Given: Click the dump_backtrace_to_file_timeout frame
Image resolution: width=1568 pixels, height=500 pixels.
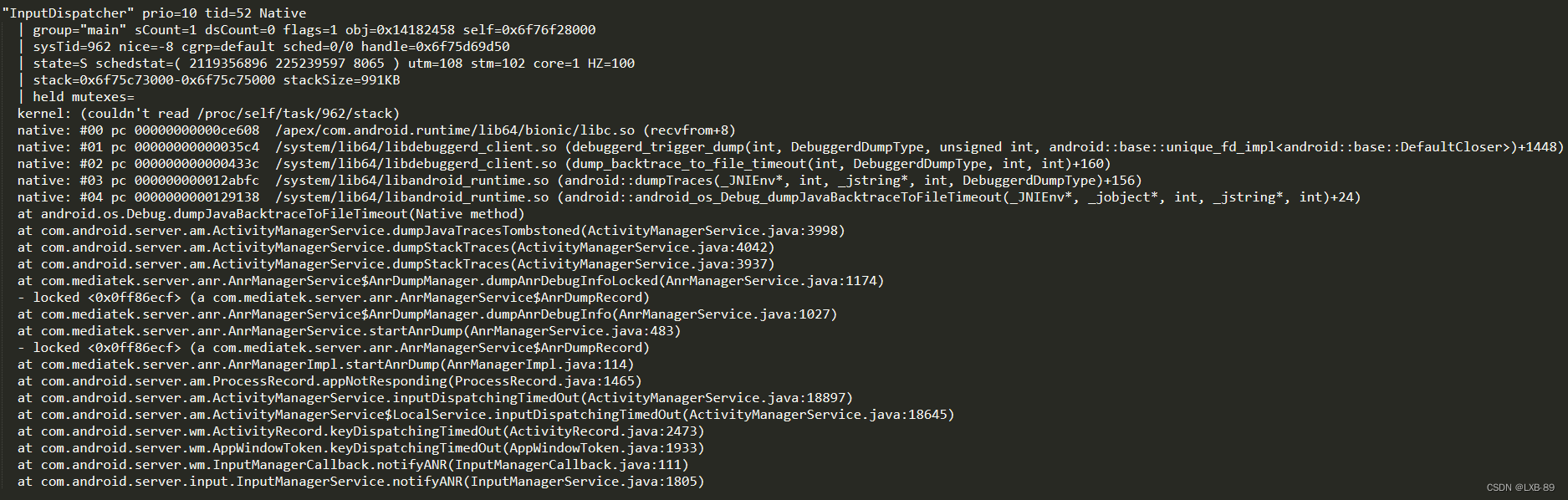Looking at the screenshot, I should (564, 164).
